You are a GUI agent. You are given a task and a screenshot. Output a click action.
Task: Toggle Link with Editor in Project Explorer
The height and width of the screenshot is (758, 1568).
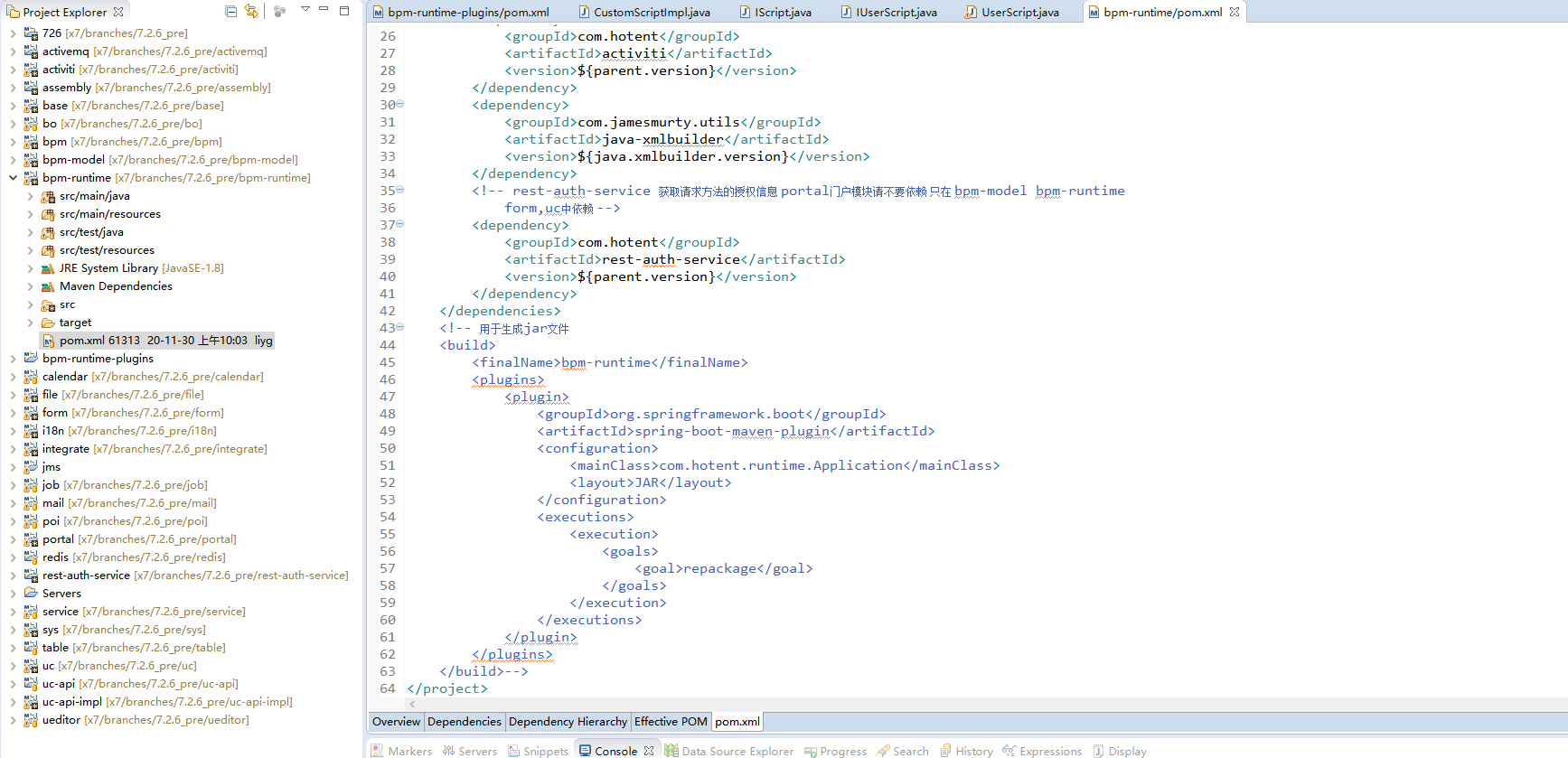coord(251,12)
